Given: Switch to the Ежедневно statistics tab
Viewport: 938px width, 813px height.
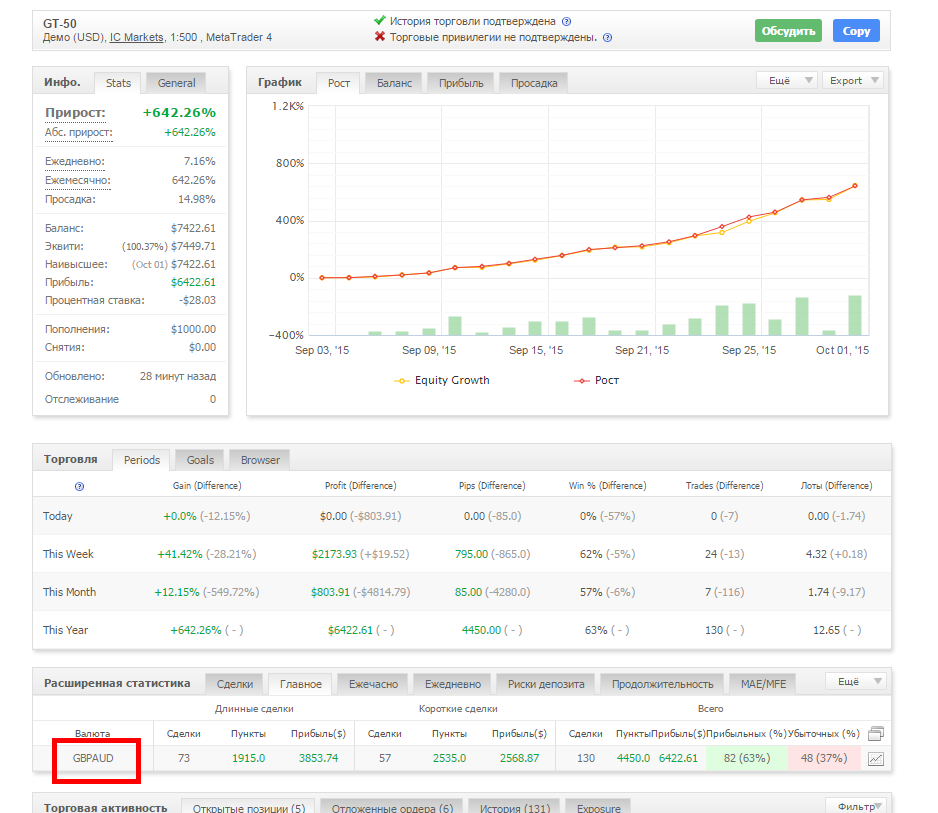Looking at the screenshot, I should point(452,684).
